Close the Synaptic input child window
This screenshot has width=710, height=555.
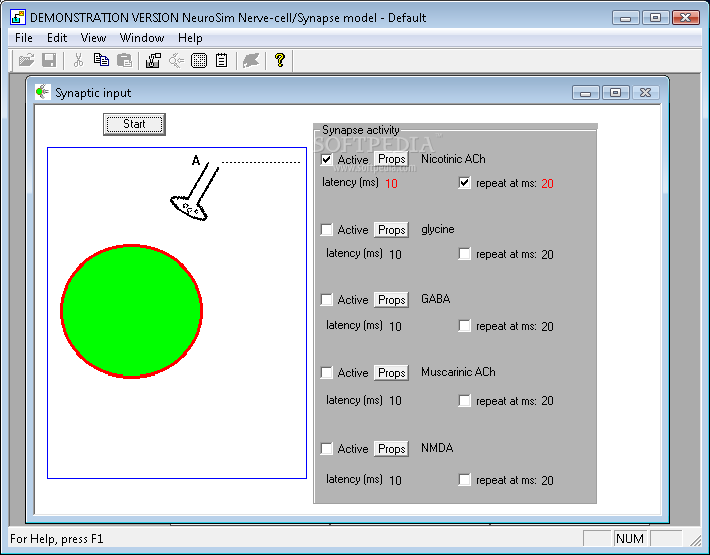[x=645, y=92]
